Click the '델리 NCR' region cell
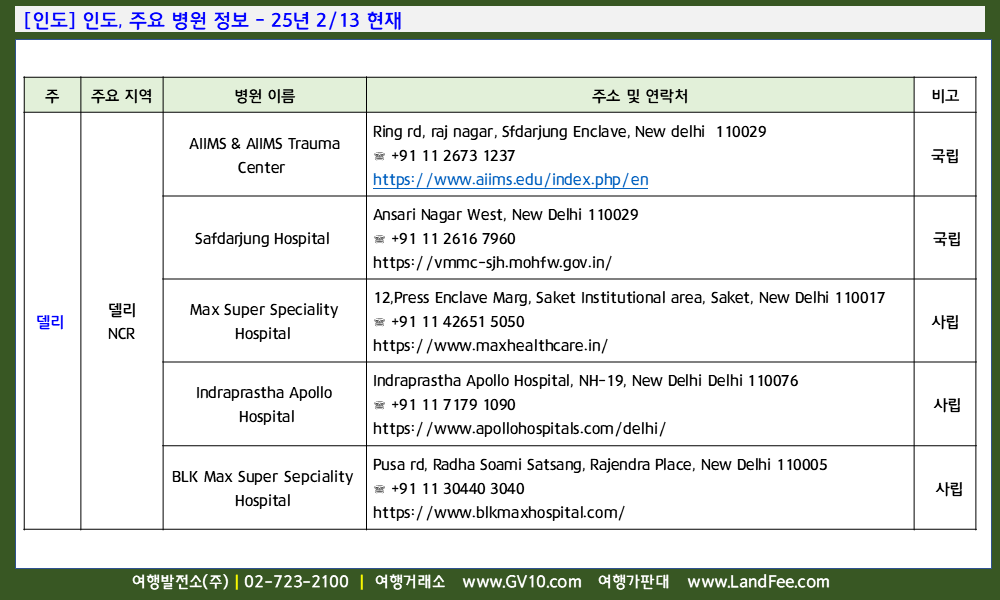 122,321
